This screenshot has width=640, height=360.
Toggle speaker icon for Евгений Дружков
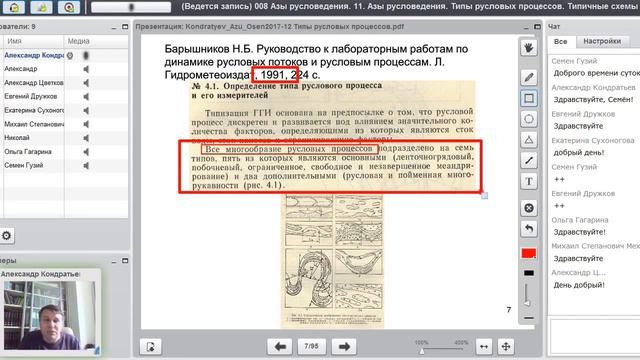86,97
